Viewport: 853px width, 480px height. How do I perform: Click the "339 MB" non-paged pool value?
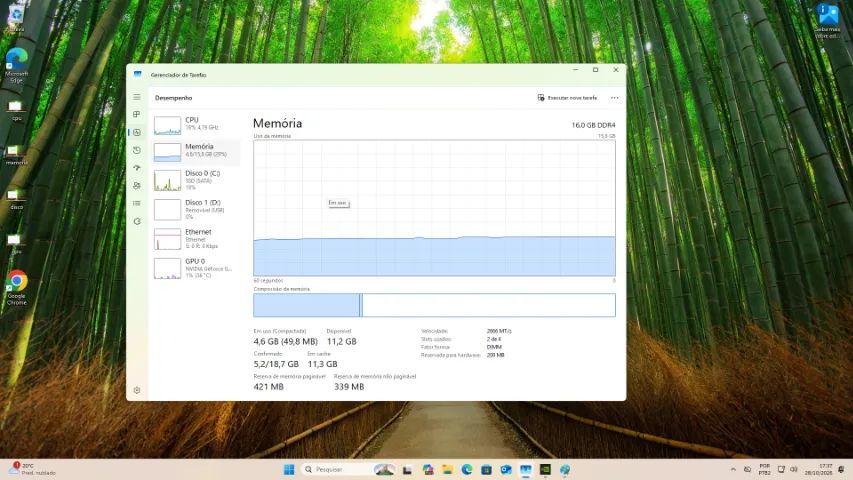pos(349,386)
